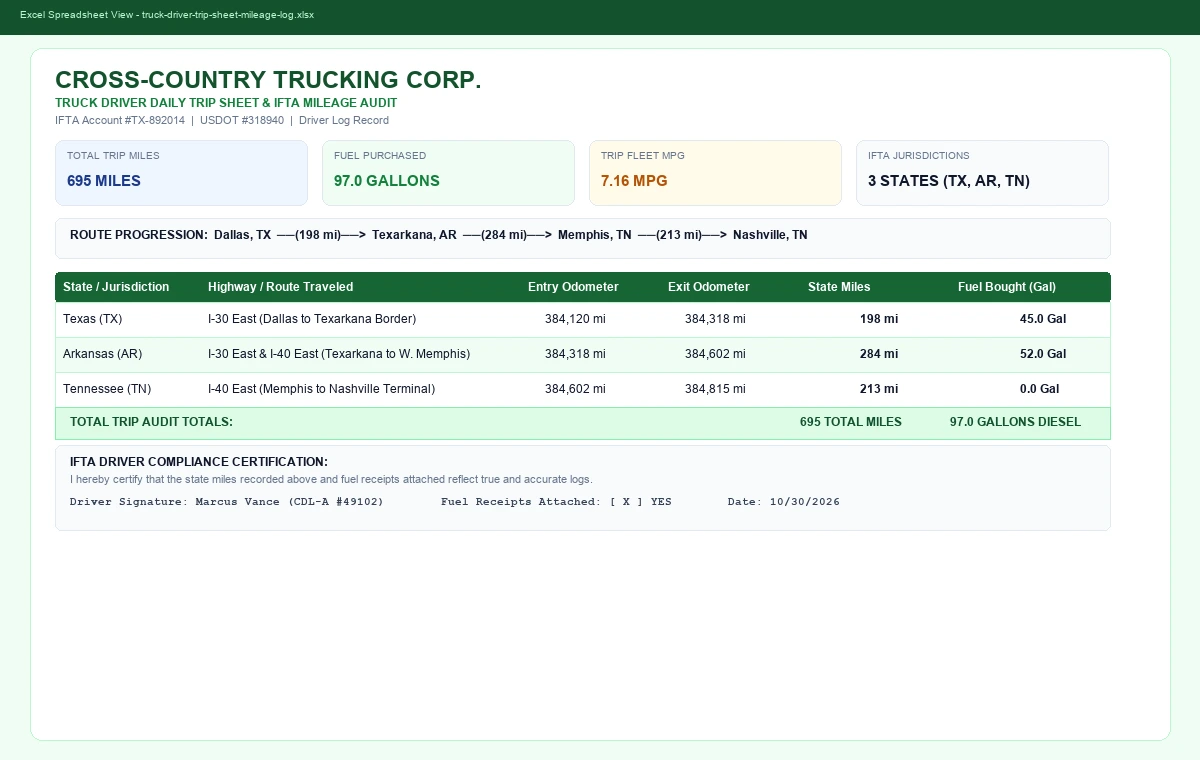This screenshot has width=1200, height=760.
Task: Select the 'I hereby certify' statement text
Action: (x=331, y=479)
